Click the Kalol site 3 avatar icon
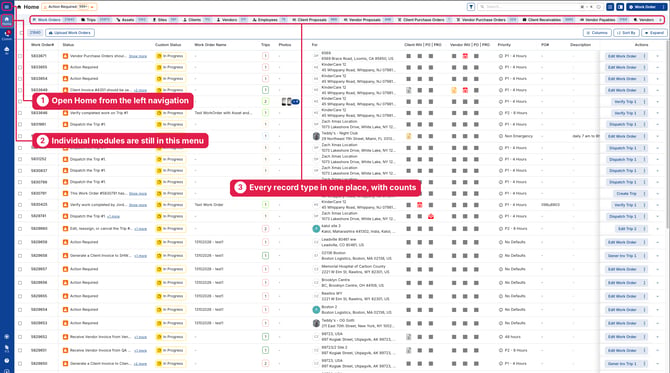The height and width of the screenshot is (373, 670). (x=316, y=229)
